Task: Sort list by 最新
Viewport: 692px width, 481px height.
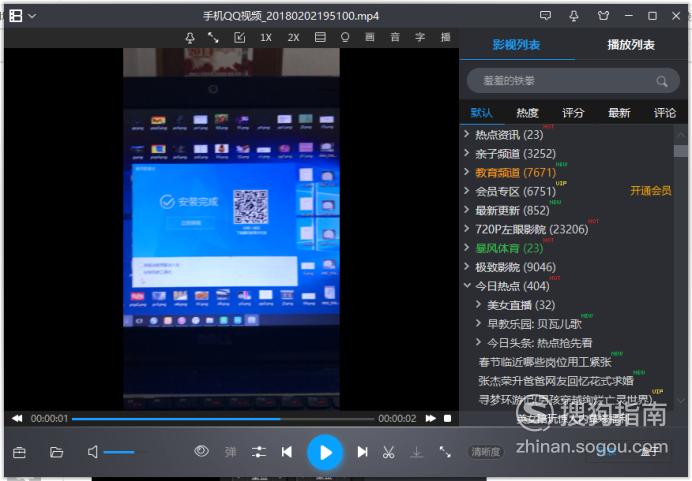Action: point(619,113)
